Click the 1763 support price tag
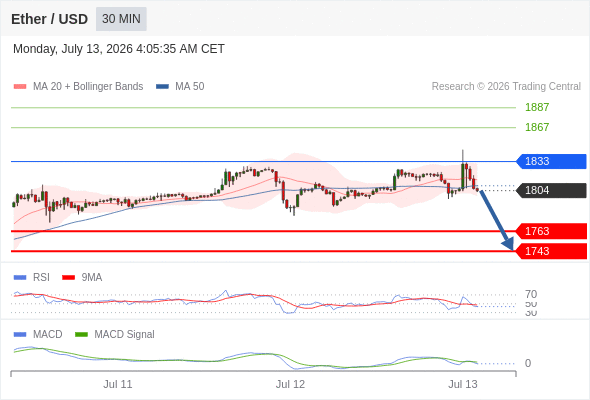The height and width of the screenshot is (400, 590). coord(551,231)
